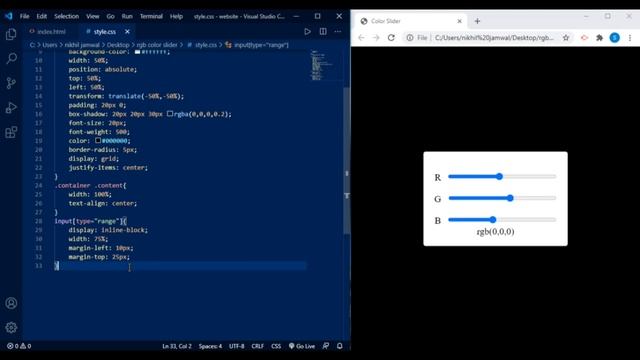The width and height of the screenshot is (640, 360).
Task: Open Source Control view in activity bar
Action: pos(11,83)
